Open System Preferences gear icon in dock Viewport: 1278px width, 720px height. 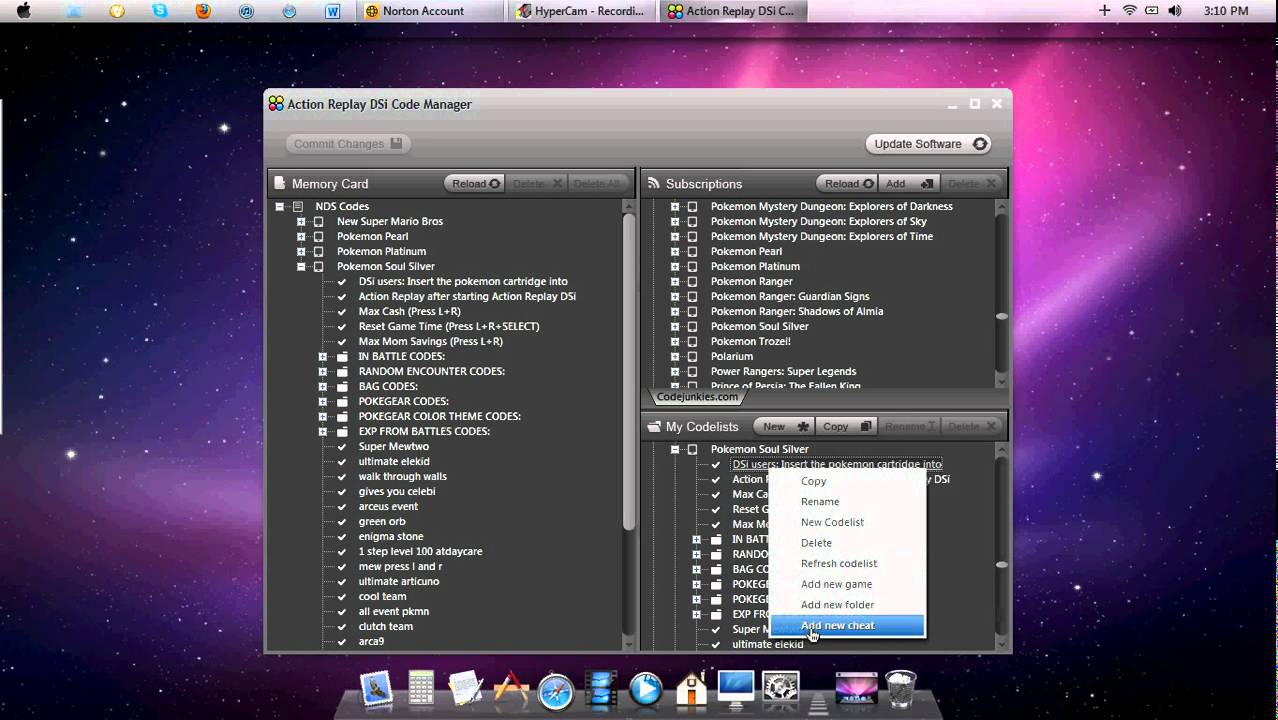(x=781, y=689)
